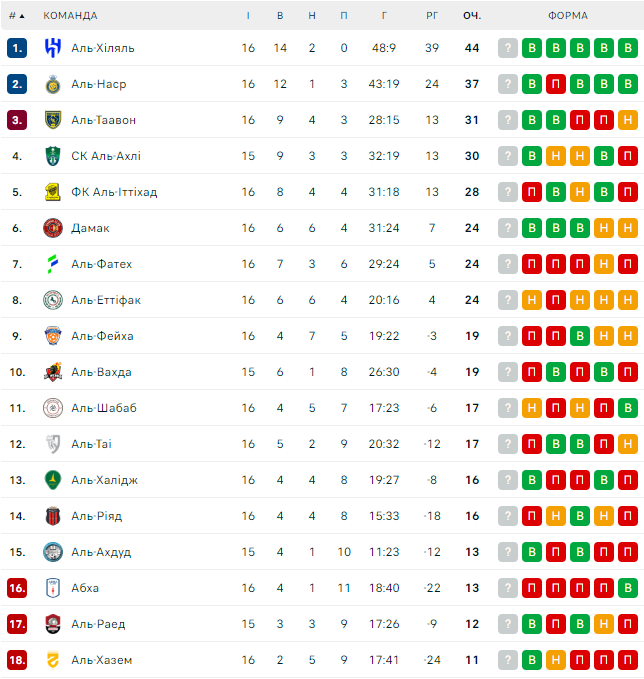644x679 pixels.
Task: Click Al-Shabab's last green В form badge
Action: [x=628, y=408]
